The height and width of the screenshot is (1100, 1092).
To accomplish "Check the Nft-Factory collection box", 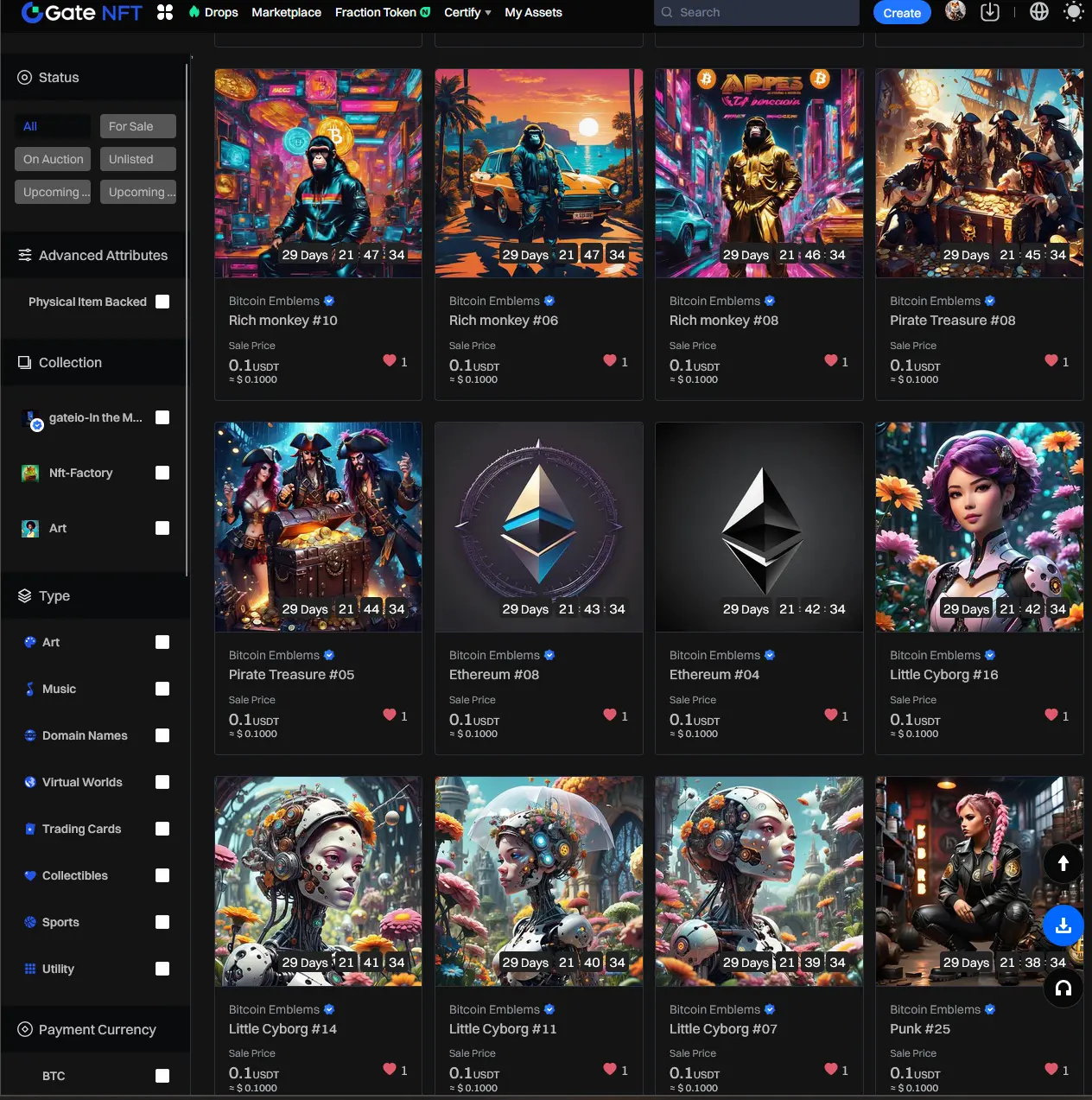I will point(162,473).
